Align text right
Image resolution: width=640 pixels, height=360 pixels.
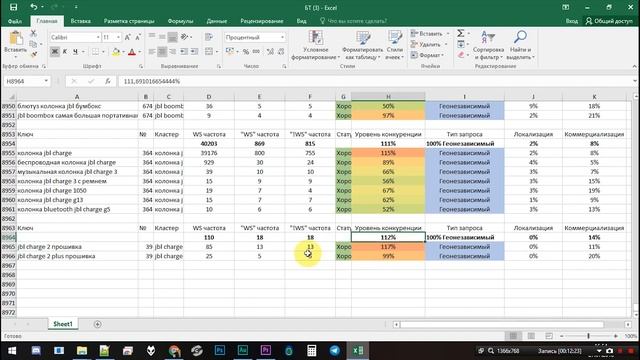coord(173,51)
